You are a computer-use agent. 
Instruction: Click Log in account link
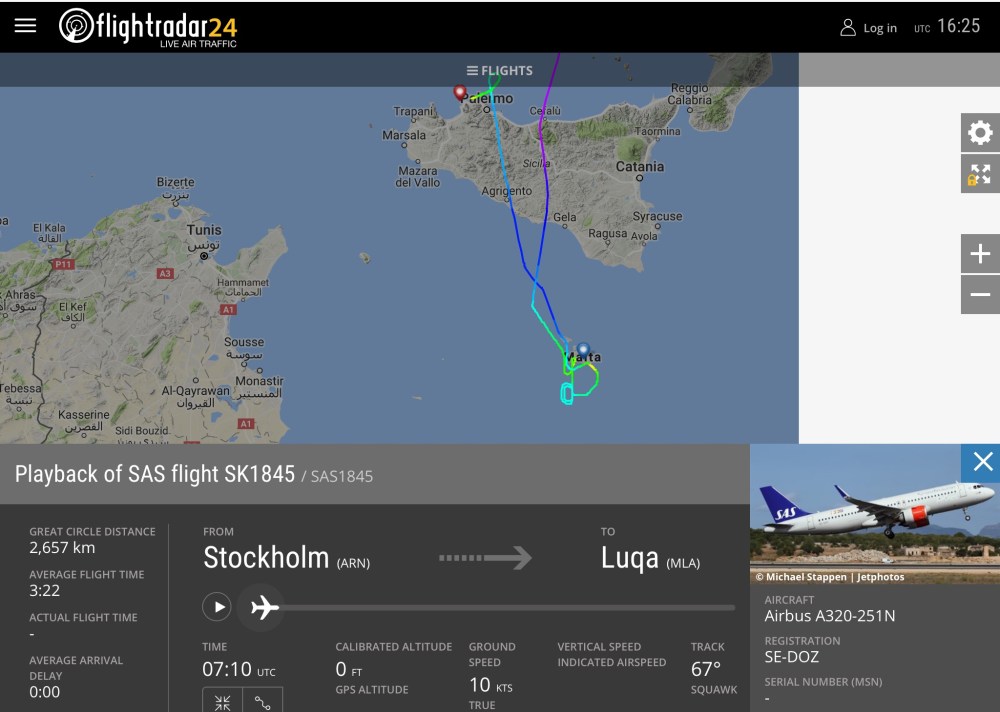point(868,28)
